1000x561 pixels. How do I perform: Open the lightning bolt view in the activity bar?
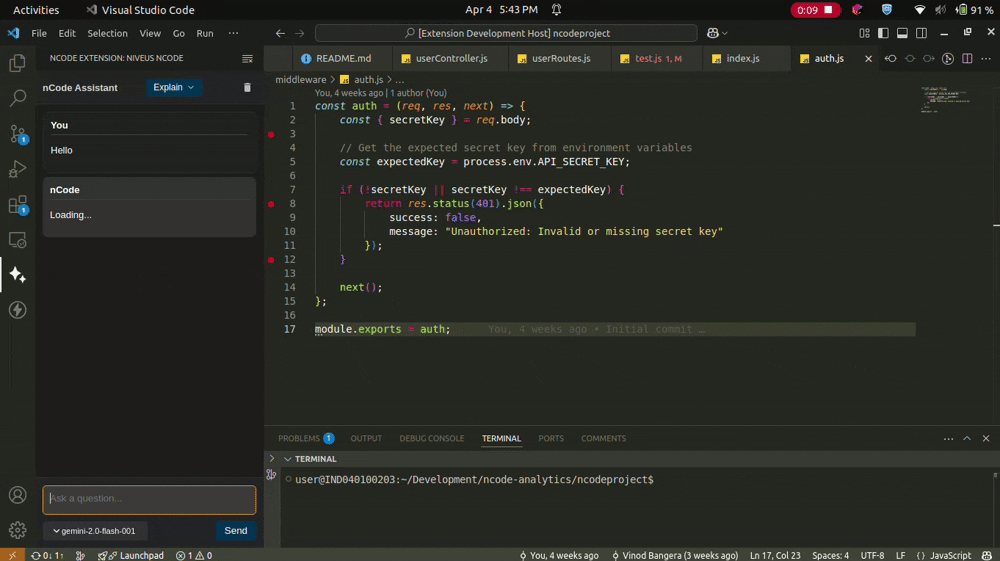coord(17,310)
